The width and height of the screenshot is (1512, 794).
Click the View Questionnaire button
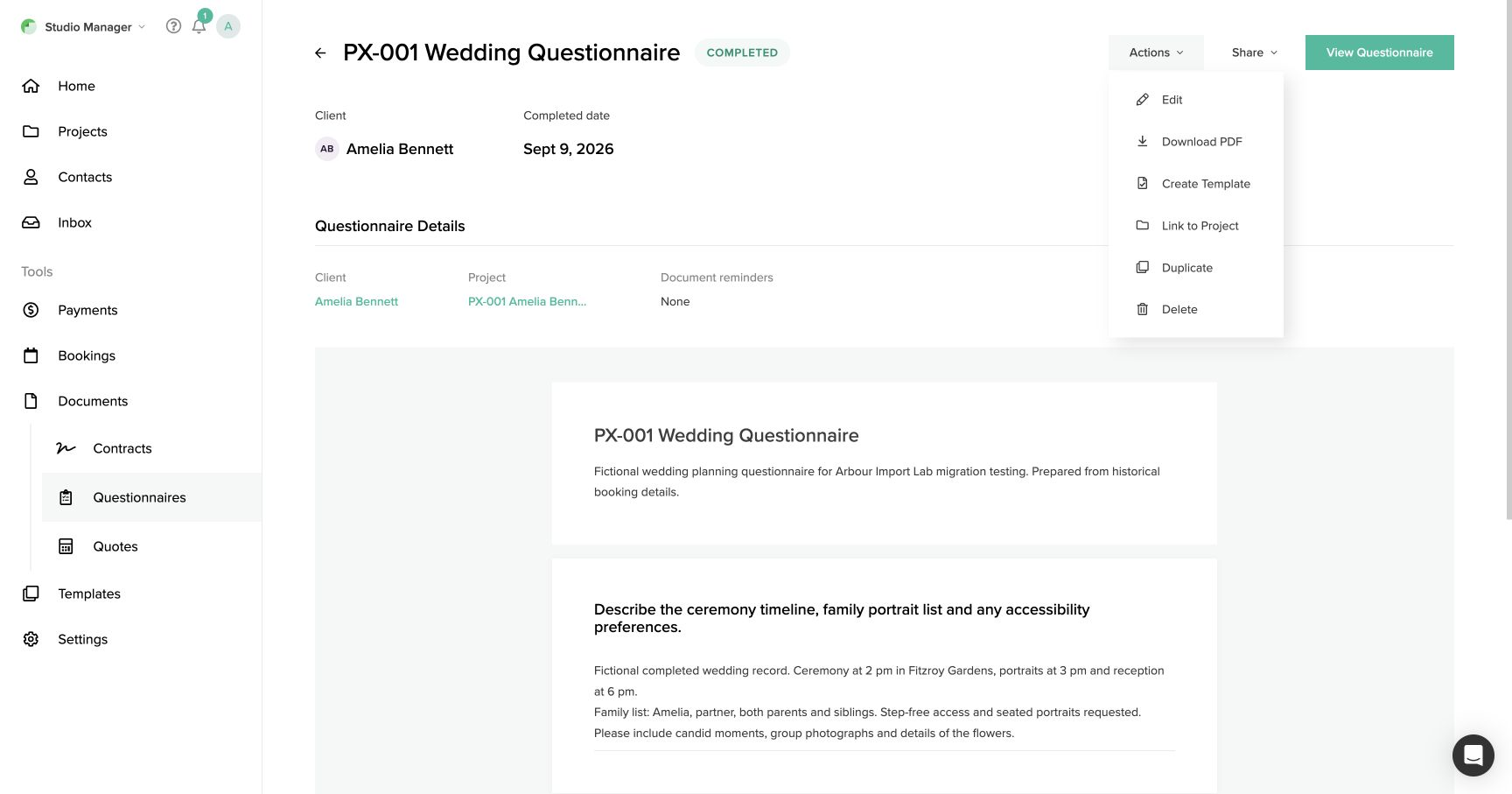click(1380, 53)
